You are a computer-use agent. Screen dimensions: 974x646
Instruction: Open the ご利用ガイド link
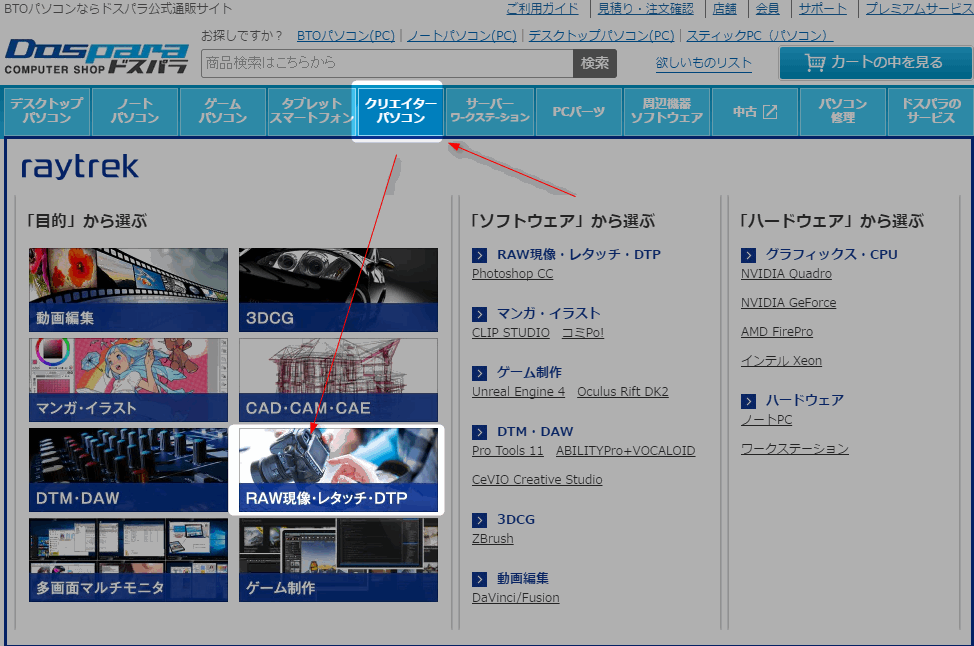click(542, 9)
